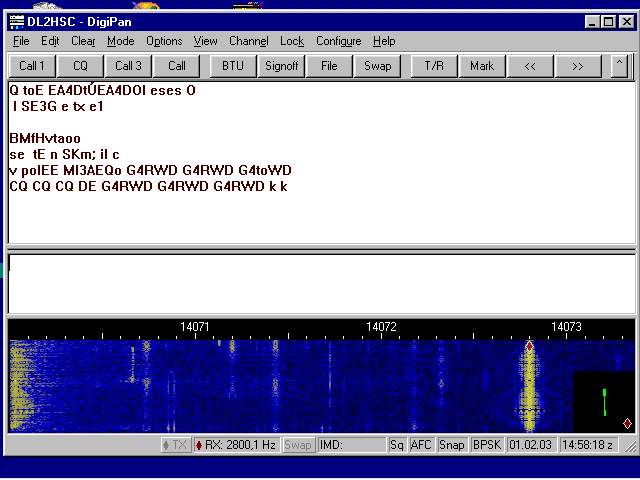The image size is (640, 480).
Task: Toggle squelch with the Sq status button
Action: (x=397, y=445)
